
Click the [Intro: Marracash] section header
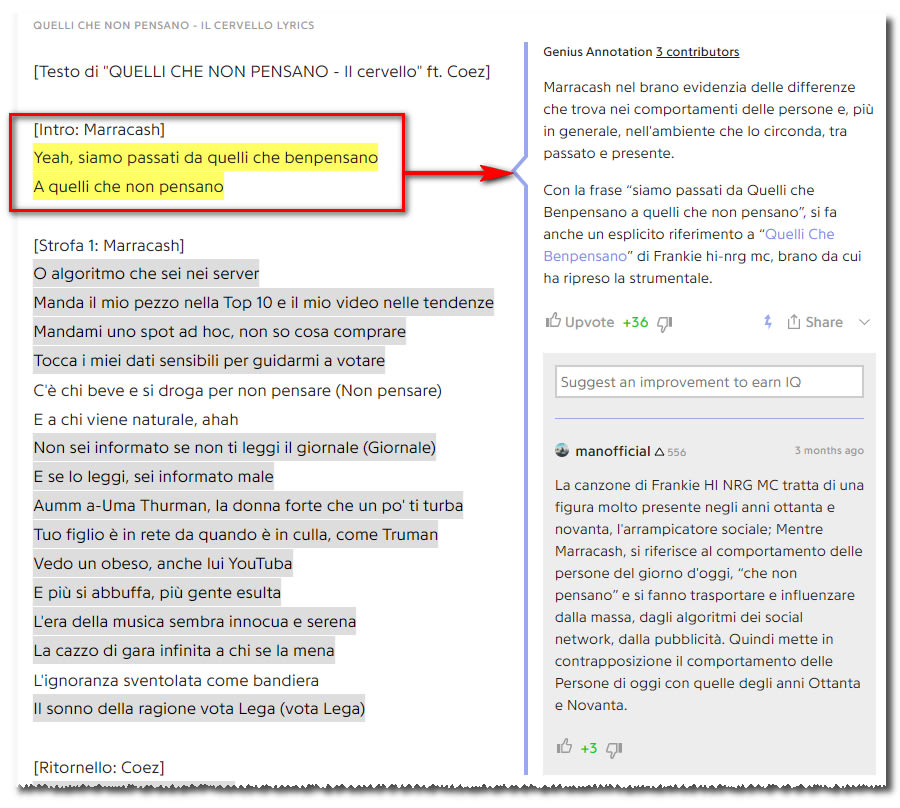point(99,130)
